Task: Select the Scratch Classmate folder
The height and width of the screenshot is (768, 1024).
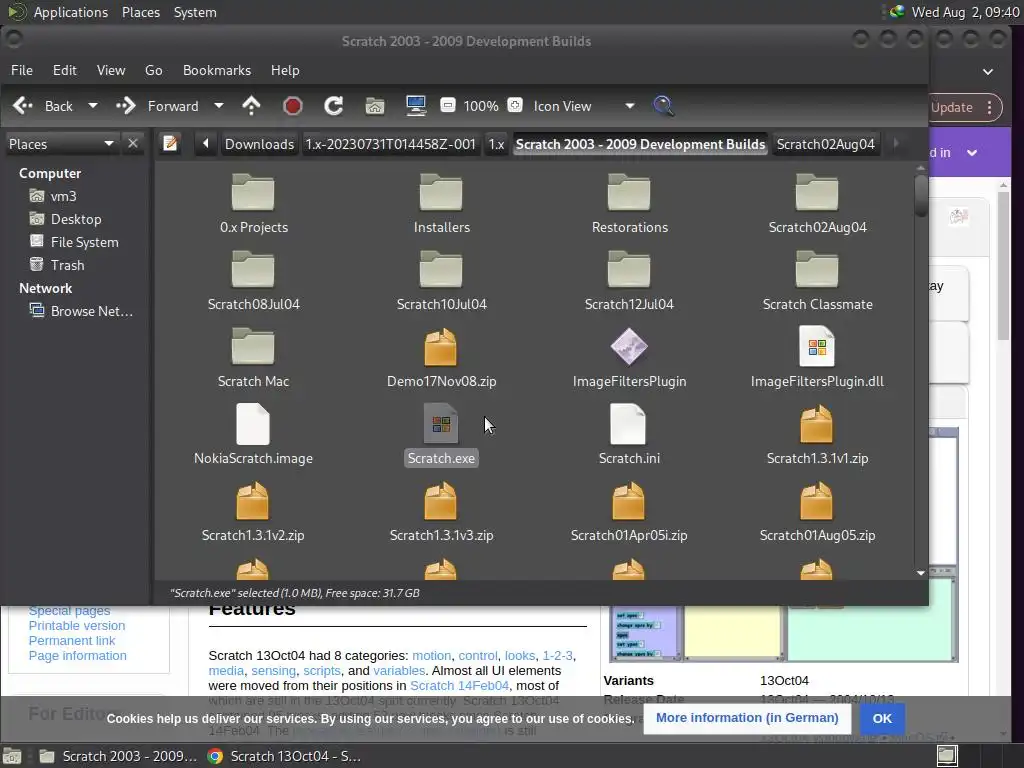Action: (817, 281)
